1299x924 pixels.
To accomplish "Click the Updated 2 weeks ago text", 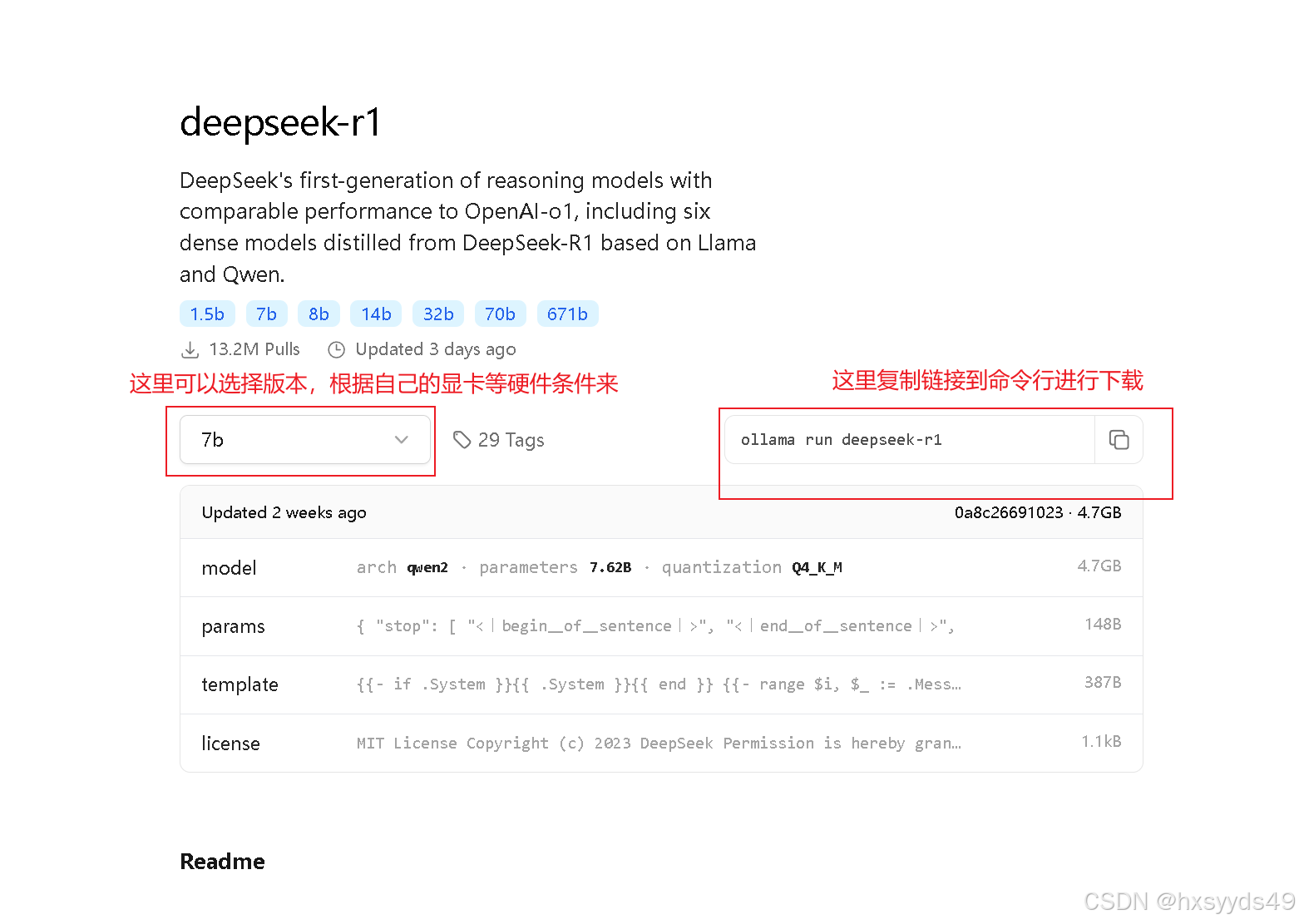I will click(284, 512).
